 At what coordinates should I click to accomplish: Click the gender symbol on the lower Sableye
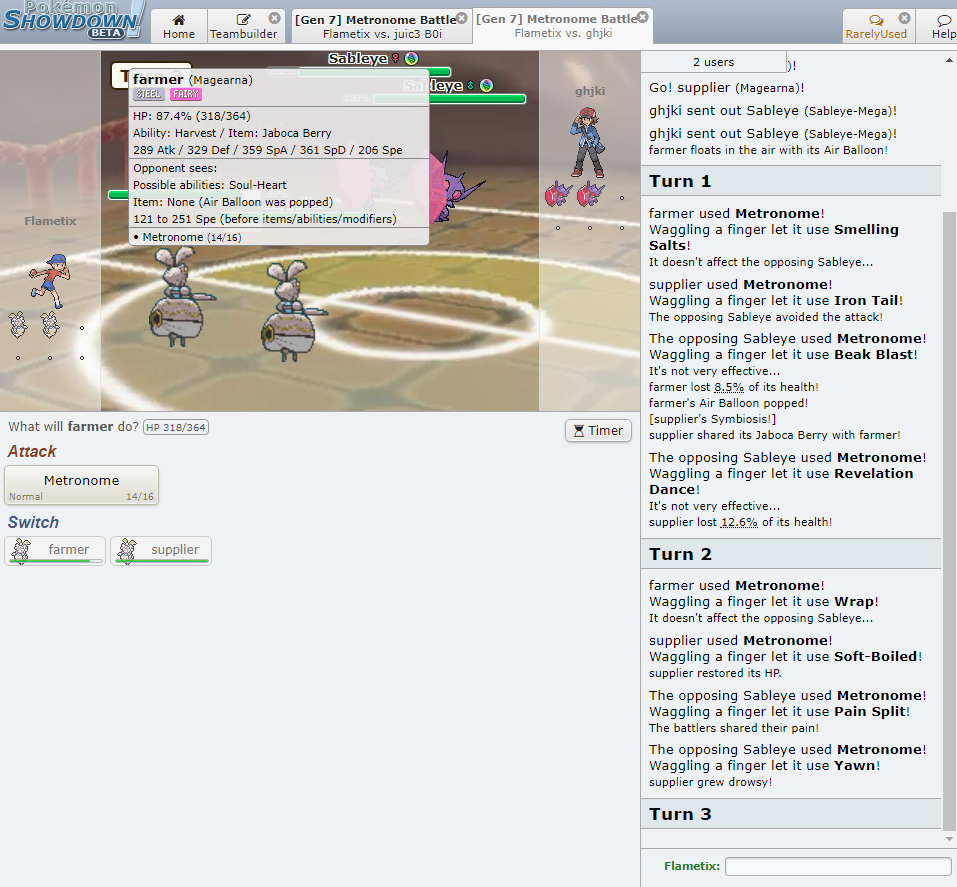[471, 85]
